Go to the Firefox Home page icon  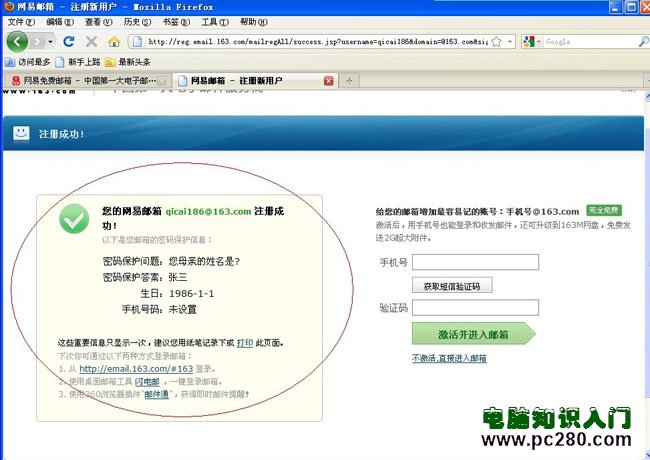tap(114, 42)
